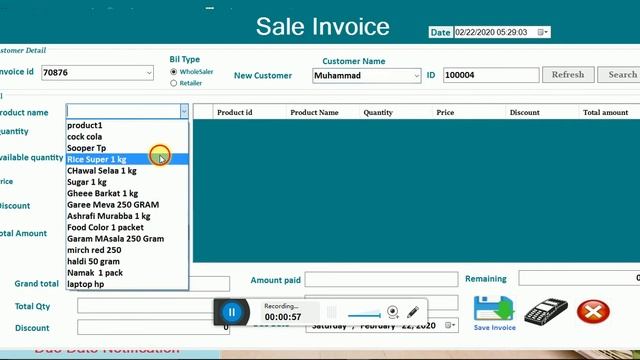640x360 pixels.
Task: Click the Discount column header
Action: (x=542, y=112)
